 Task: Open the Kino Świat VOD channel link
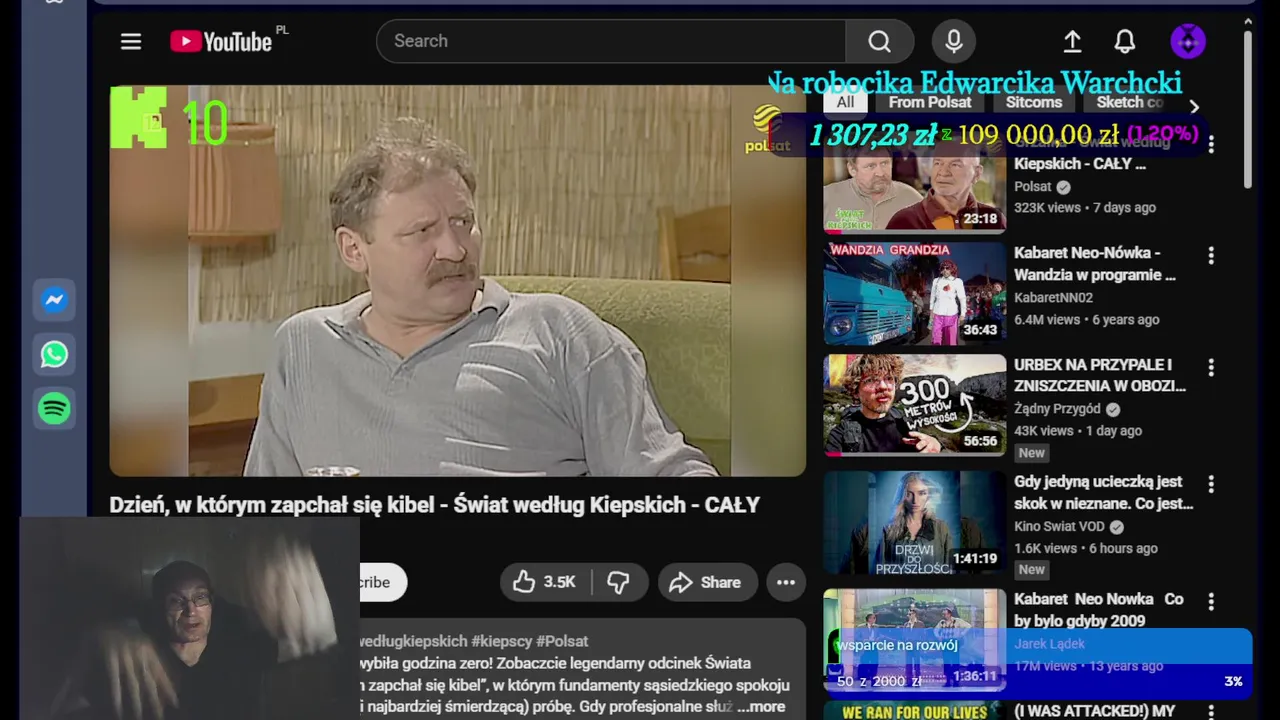[1059, 526]
